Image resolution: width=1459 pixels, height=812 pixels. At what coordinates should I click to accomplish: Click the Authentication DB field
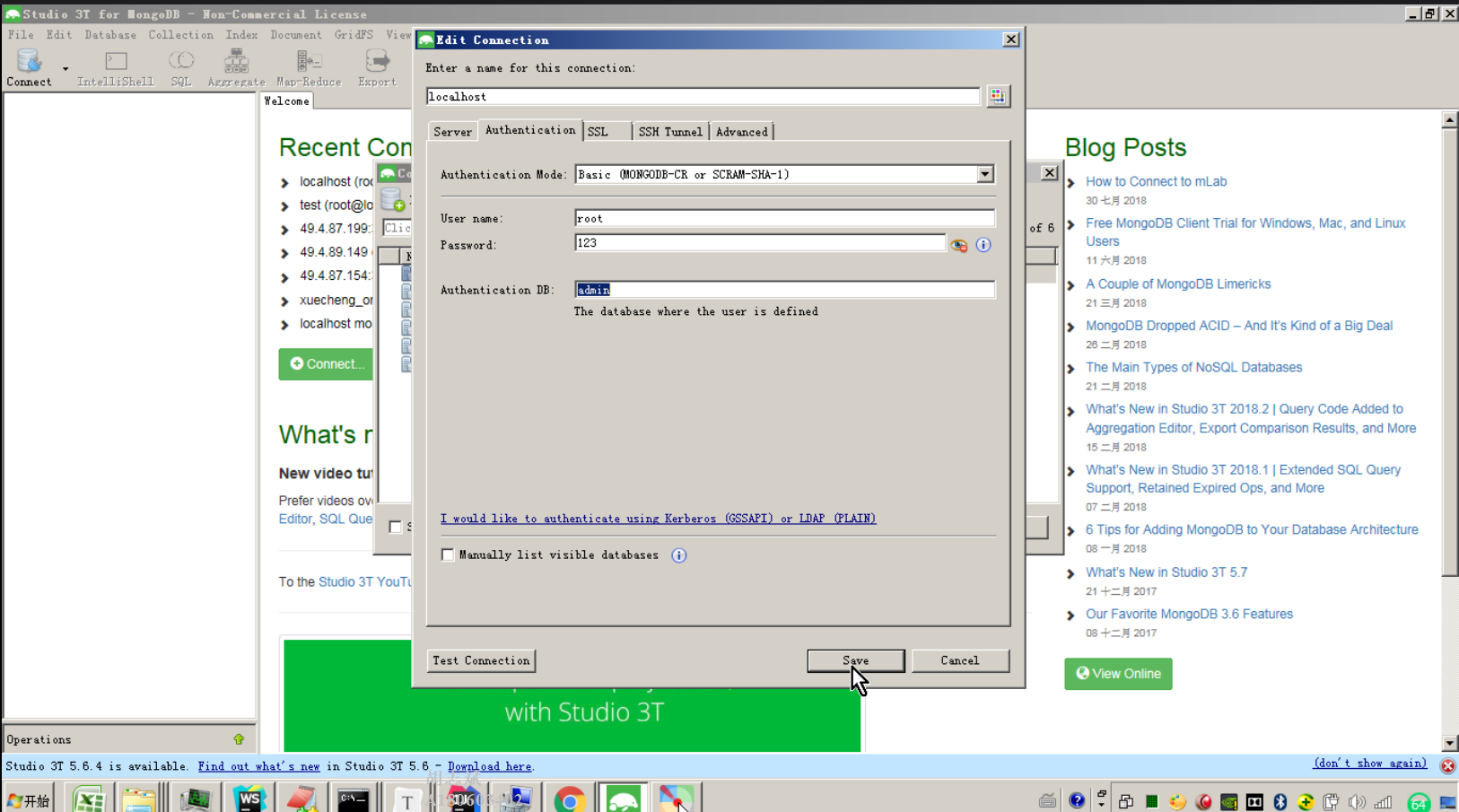784,290
